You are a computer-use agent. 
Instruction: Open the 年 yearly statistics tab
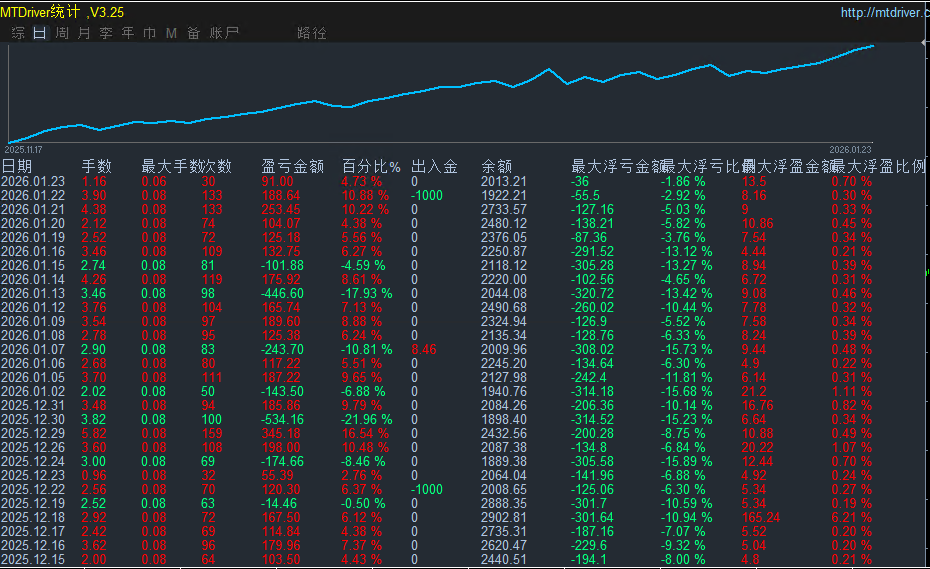pyautogui.click(x=128, y=33)
